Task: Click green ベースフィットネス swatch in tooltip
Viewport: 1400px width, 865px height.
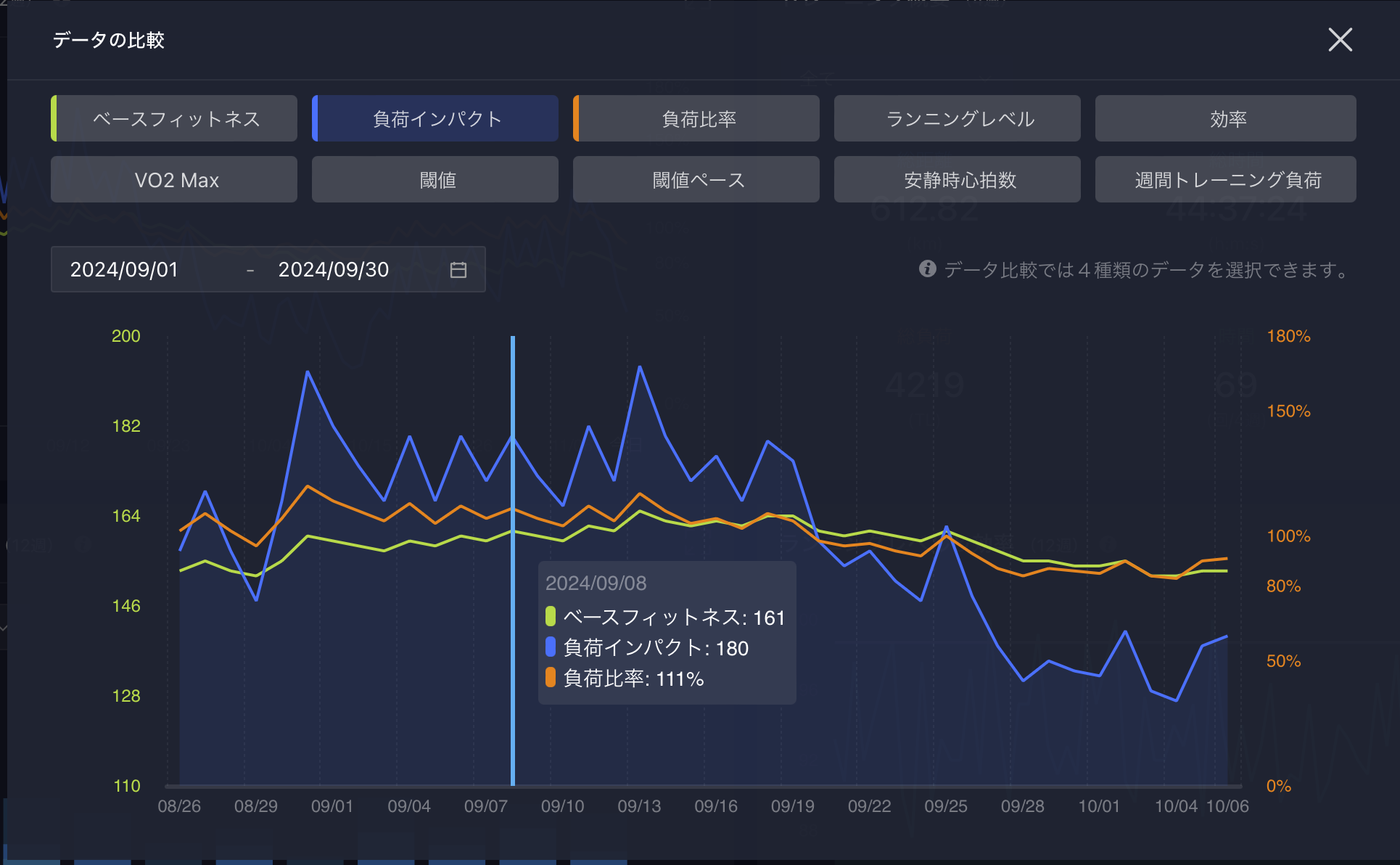Action: point(551,617)
